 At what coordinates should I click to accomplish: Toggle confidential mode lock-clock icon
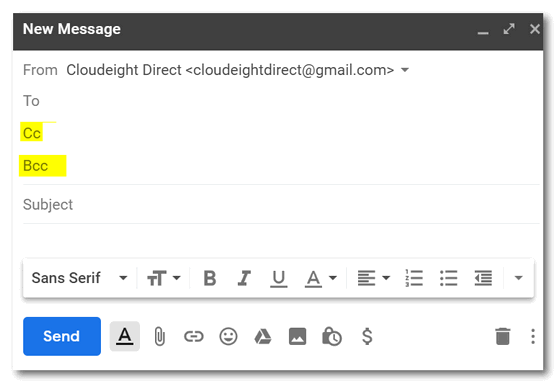coord(331,336)
